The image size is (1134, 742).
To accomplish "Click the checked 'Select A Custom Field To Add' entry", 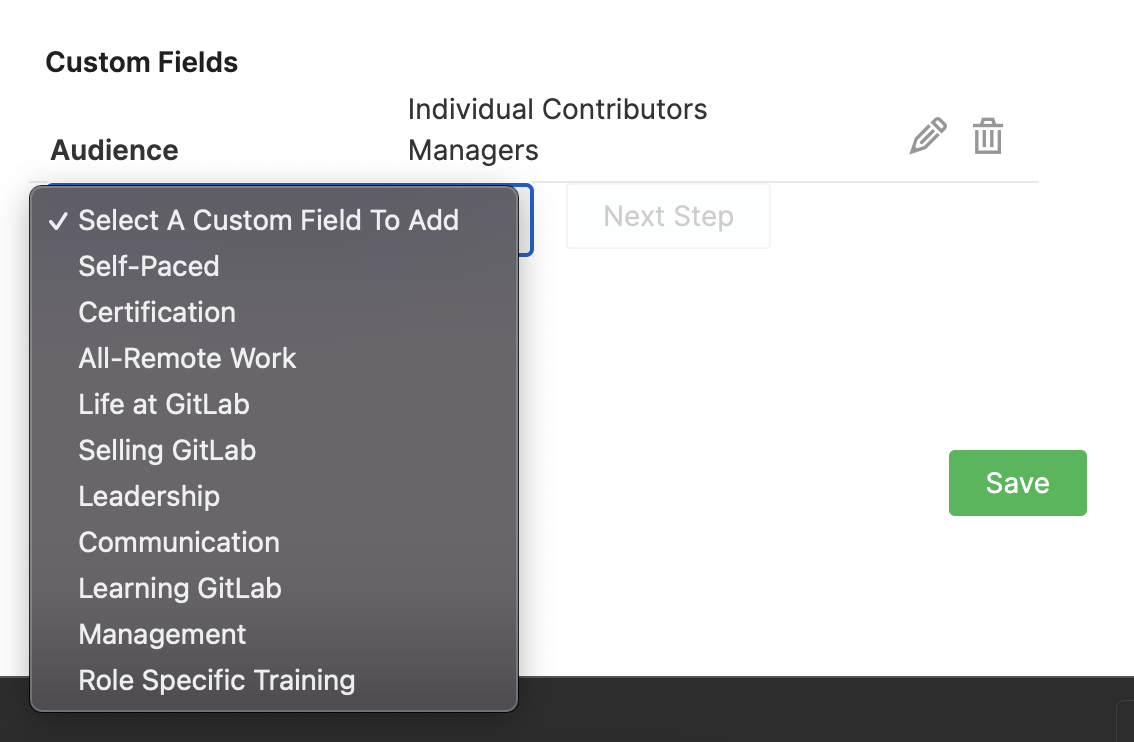I will (x=268, y=220).
